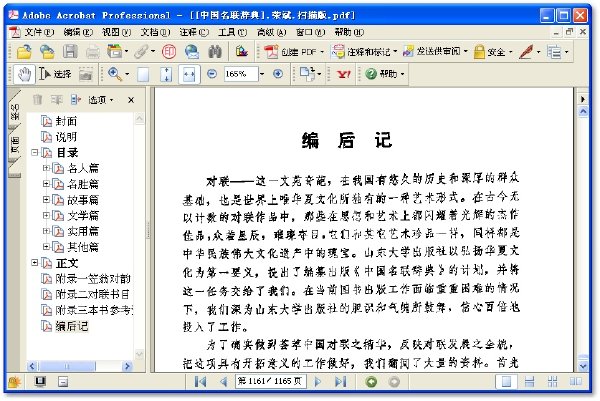This screenshot has width=600, height=401.
Task: Click the 其他篇 bookmark
Action: tap(83, 247)
